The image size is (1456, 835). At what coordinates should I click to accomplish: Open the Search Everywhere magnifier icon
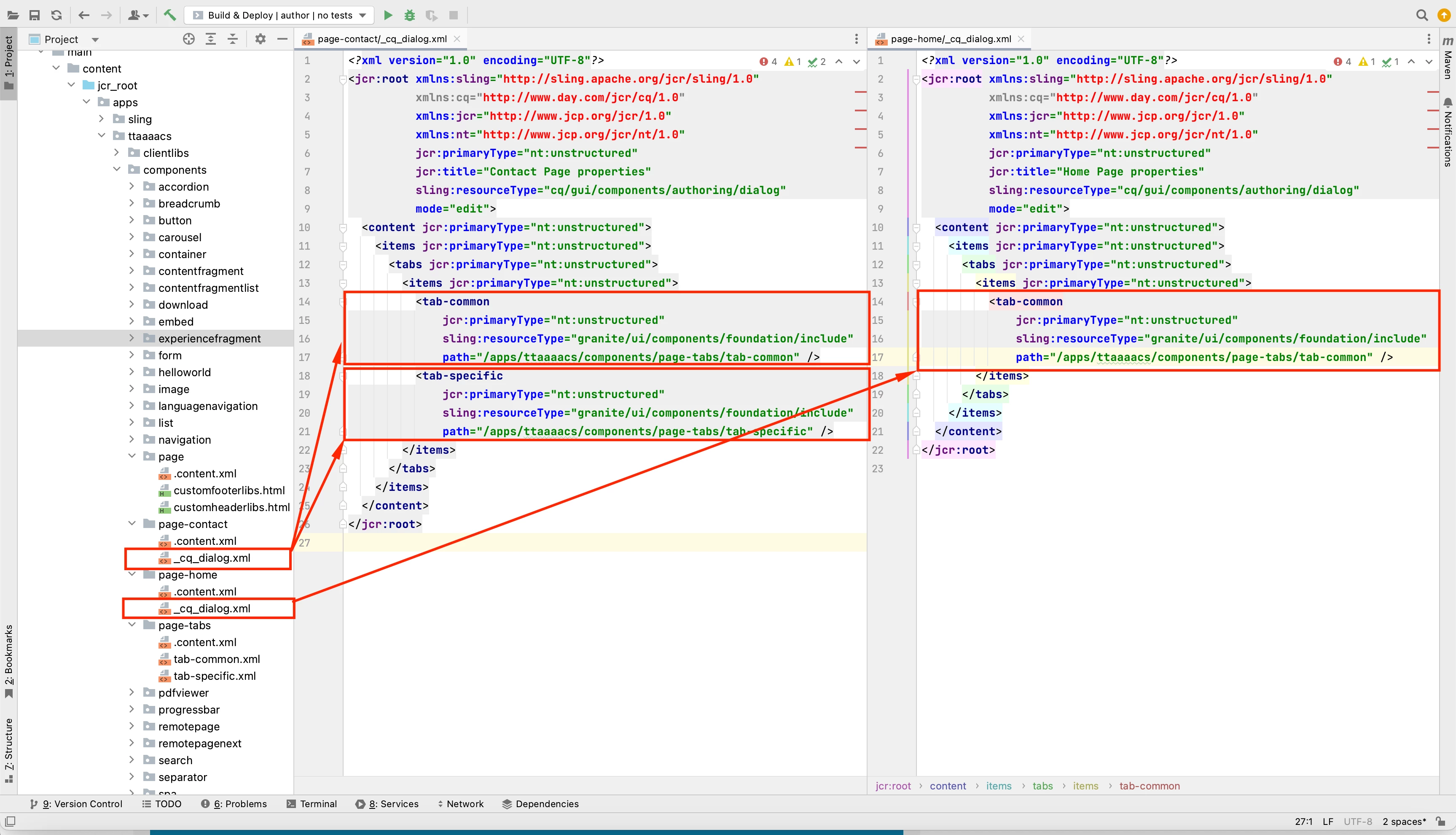pyautogui.click(x=1422, y=15)
